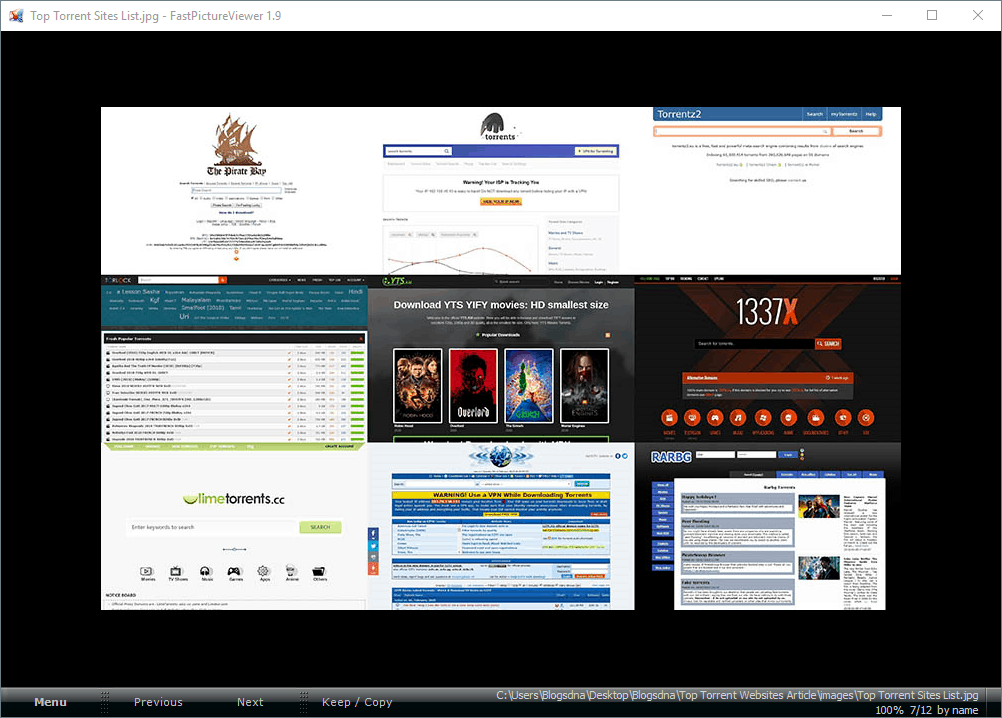Click the Help tab on Torrentz2 header
This screenshot has height=718, width=1002.
(871, 114)
